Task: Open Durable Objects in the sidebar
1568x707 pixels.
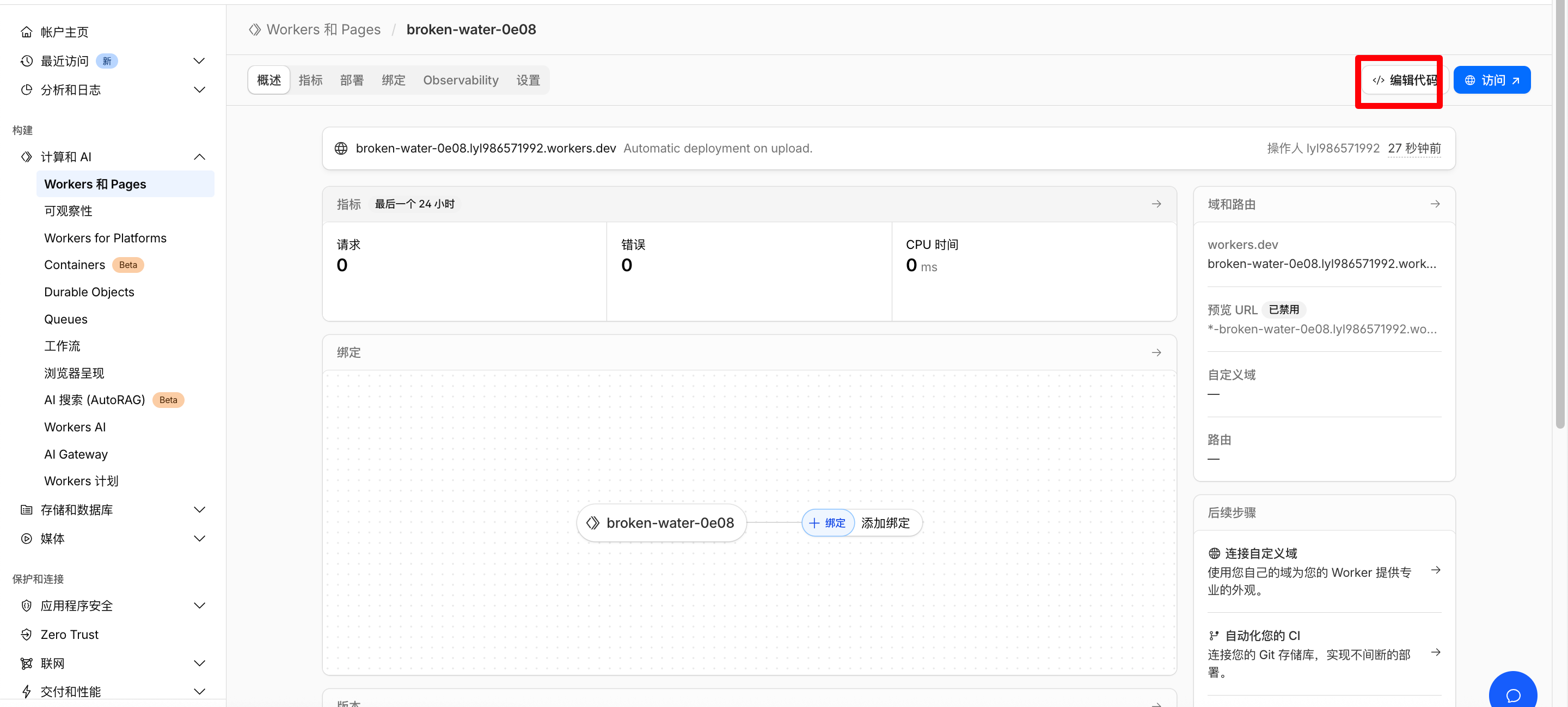Action: pos(89,292)
